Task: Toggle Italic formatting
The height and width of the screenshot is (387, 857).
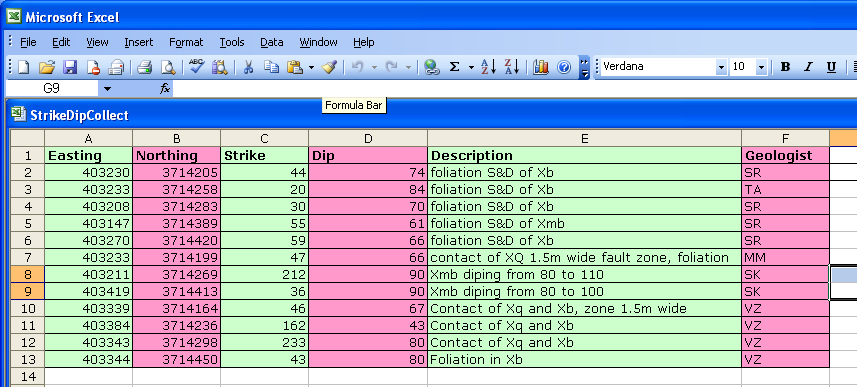Action: tap(808, 67)
